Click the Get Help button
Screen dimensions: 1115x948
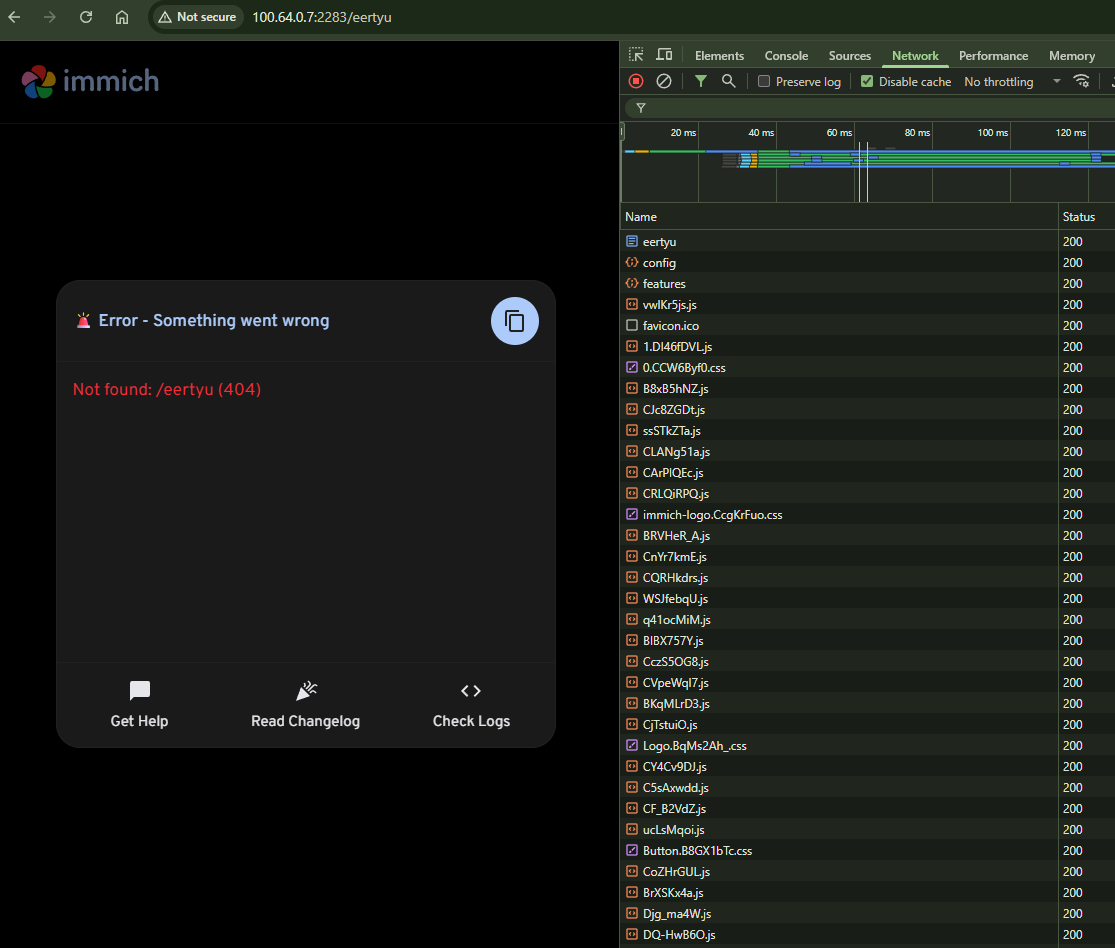(x=139, y=705)
